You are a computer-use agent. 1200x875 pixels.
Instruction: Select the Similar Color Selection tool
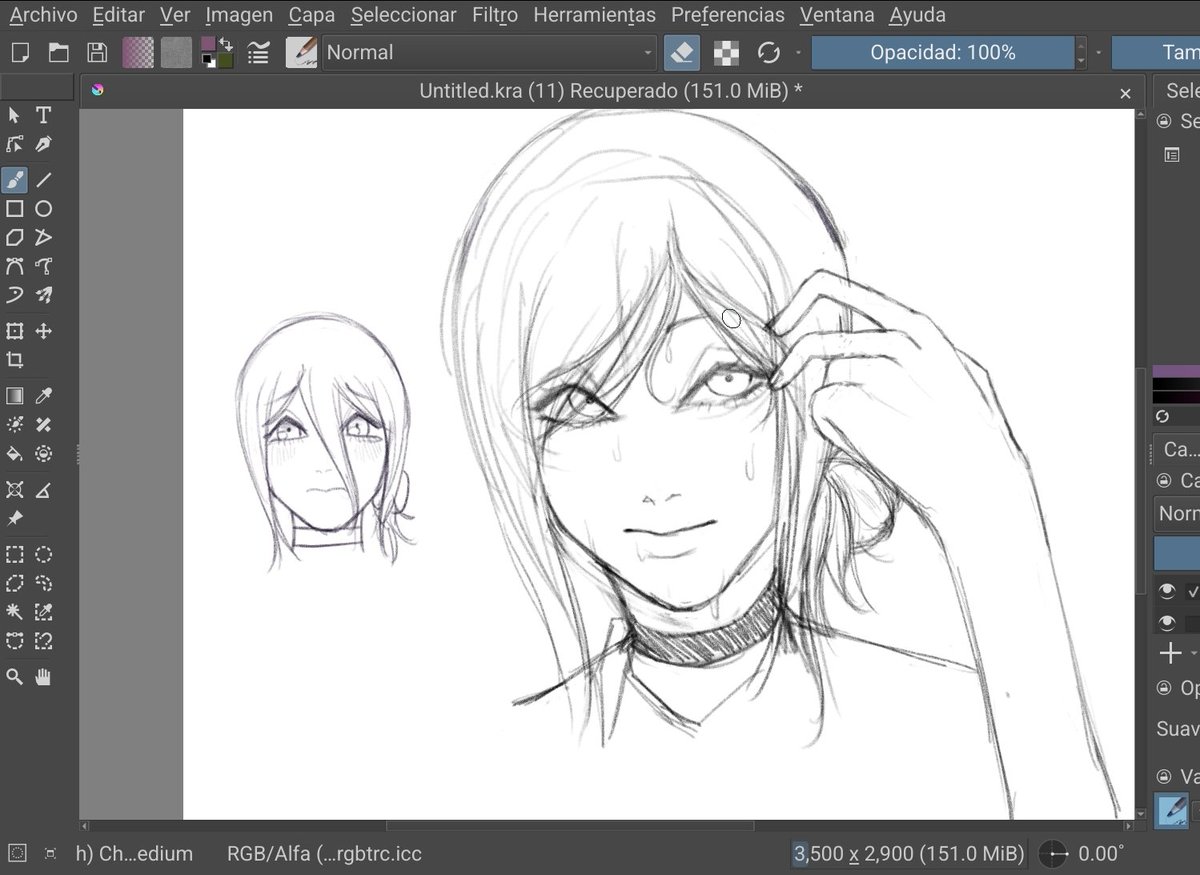pyautogui.click(x=44, y=612)
